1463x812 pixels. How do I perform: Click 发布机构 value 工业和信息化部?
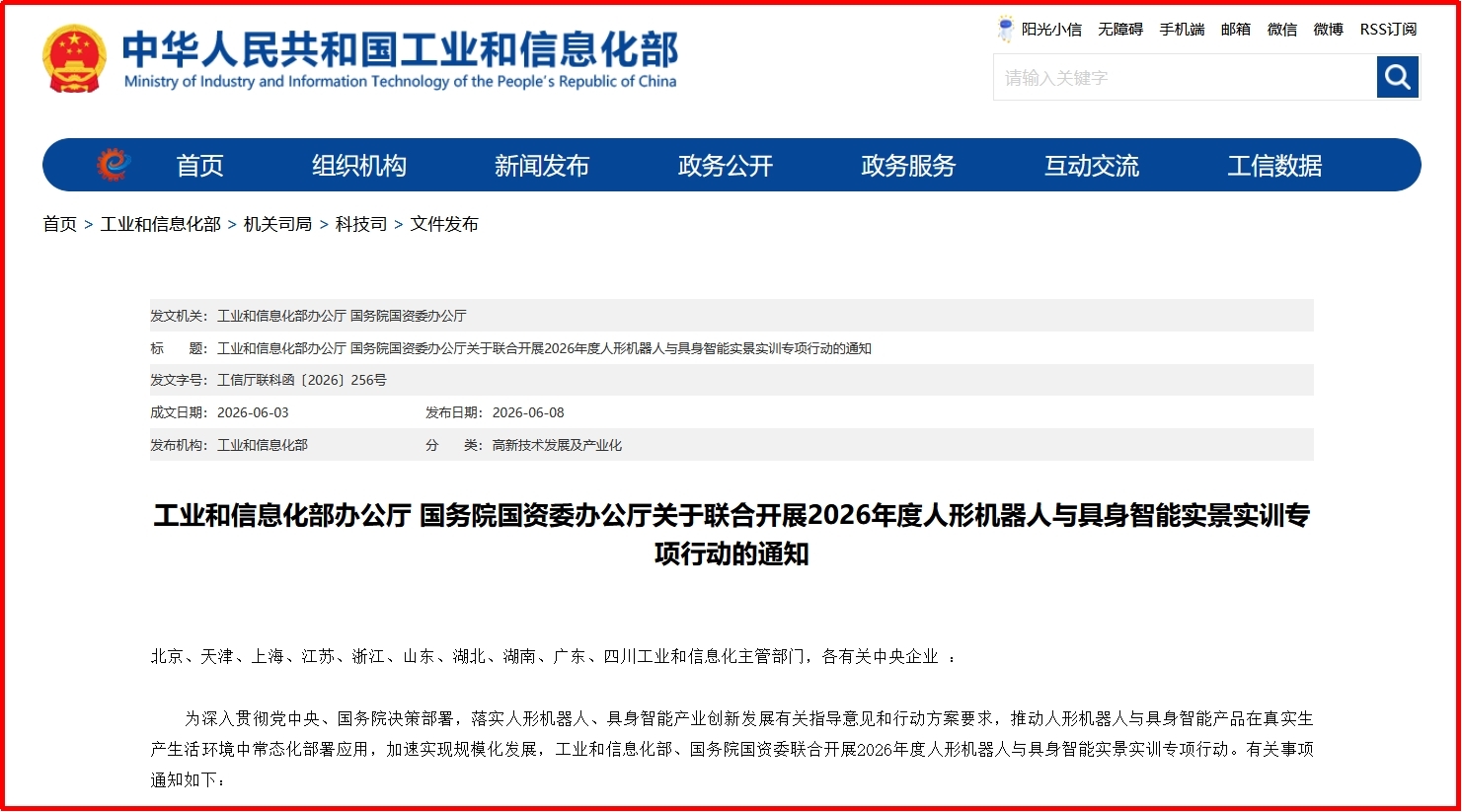(263, 445)
